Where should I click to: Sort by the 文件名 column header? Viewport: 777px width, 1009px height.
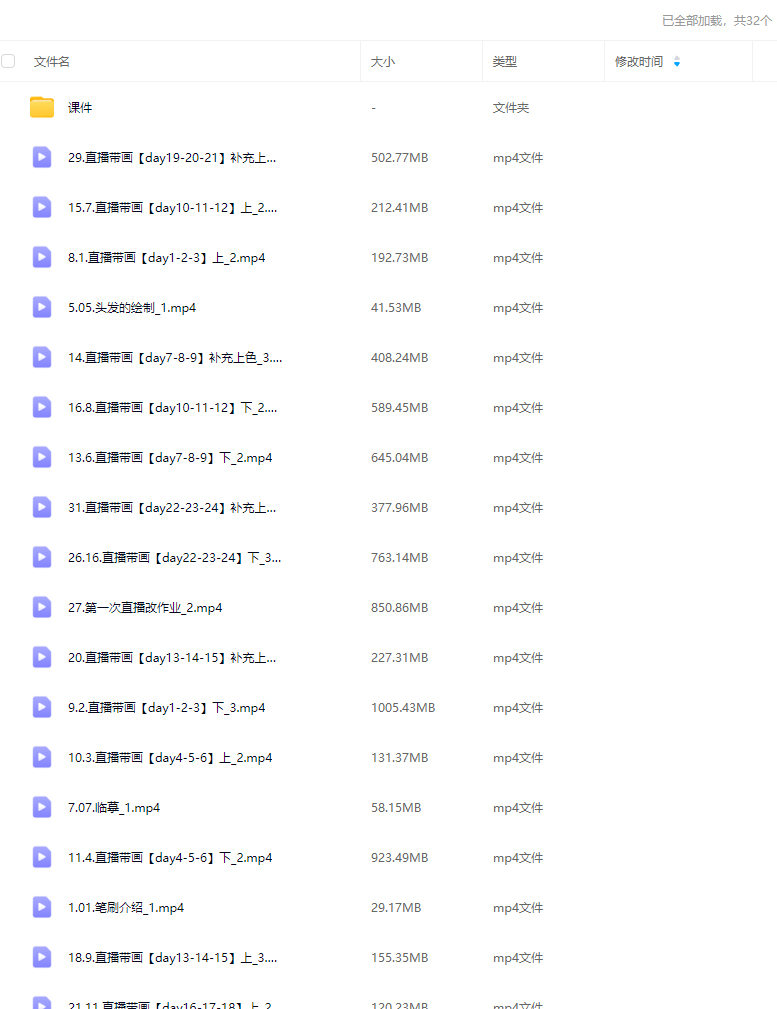[x=51, y=62]
